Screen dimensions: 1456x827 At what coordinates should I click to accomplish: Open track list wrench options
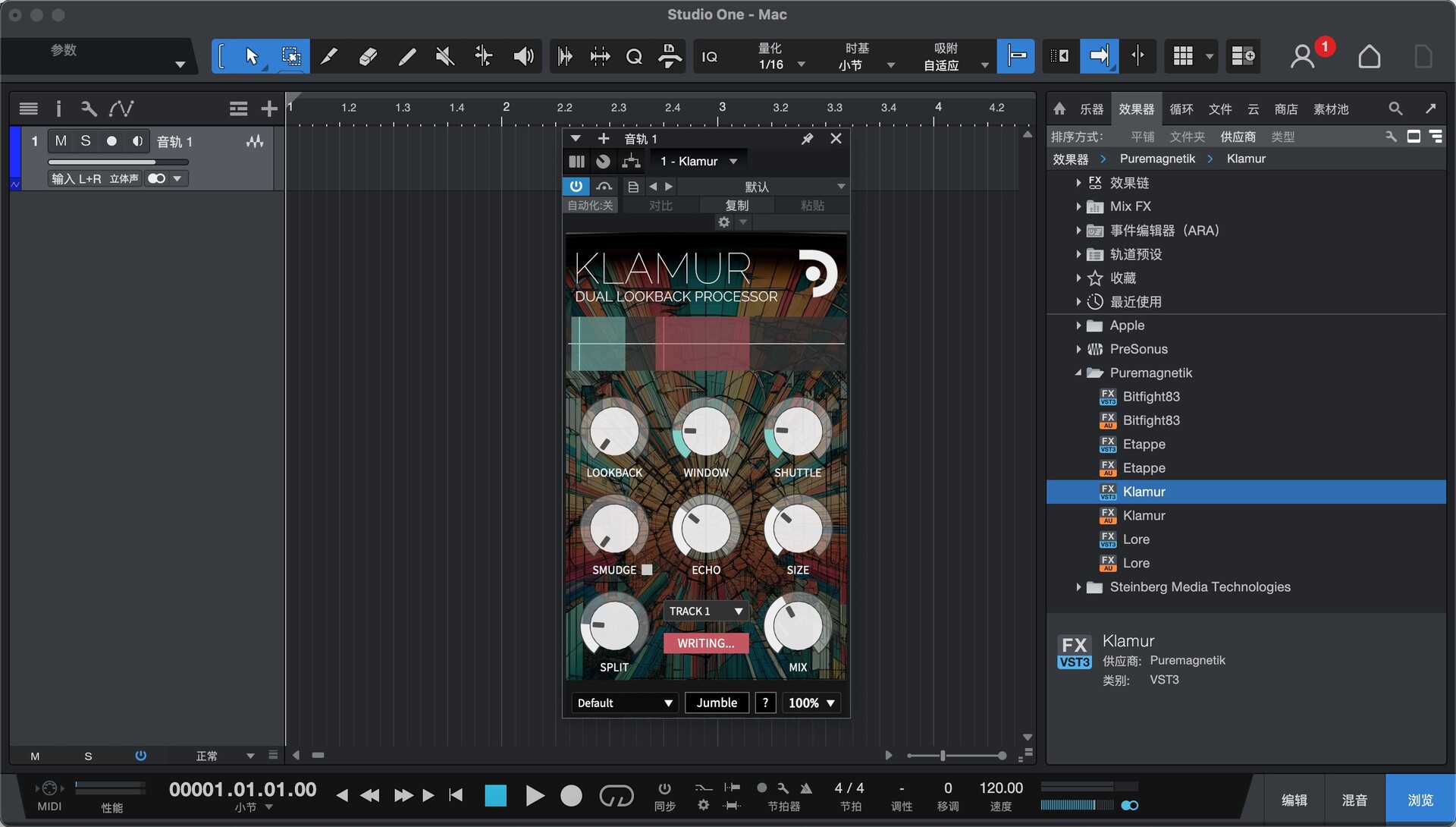89,108
